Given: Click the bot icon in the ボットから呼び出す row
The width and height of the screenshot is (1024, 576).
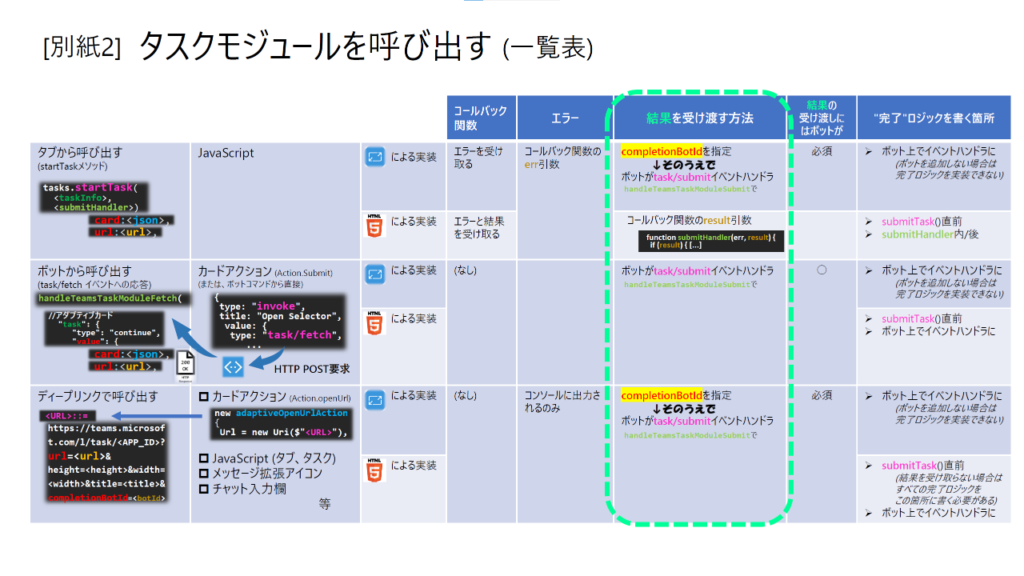Looking at the screenshot, I should 375,274.
